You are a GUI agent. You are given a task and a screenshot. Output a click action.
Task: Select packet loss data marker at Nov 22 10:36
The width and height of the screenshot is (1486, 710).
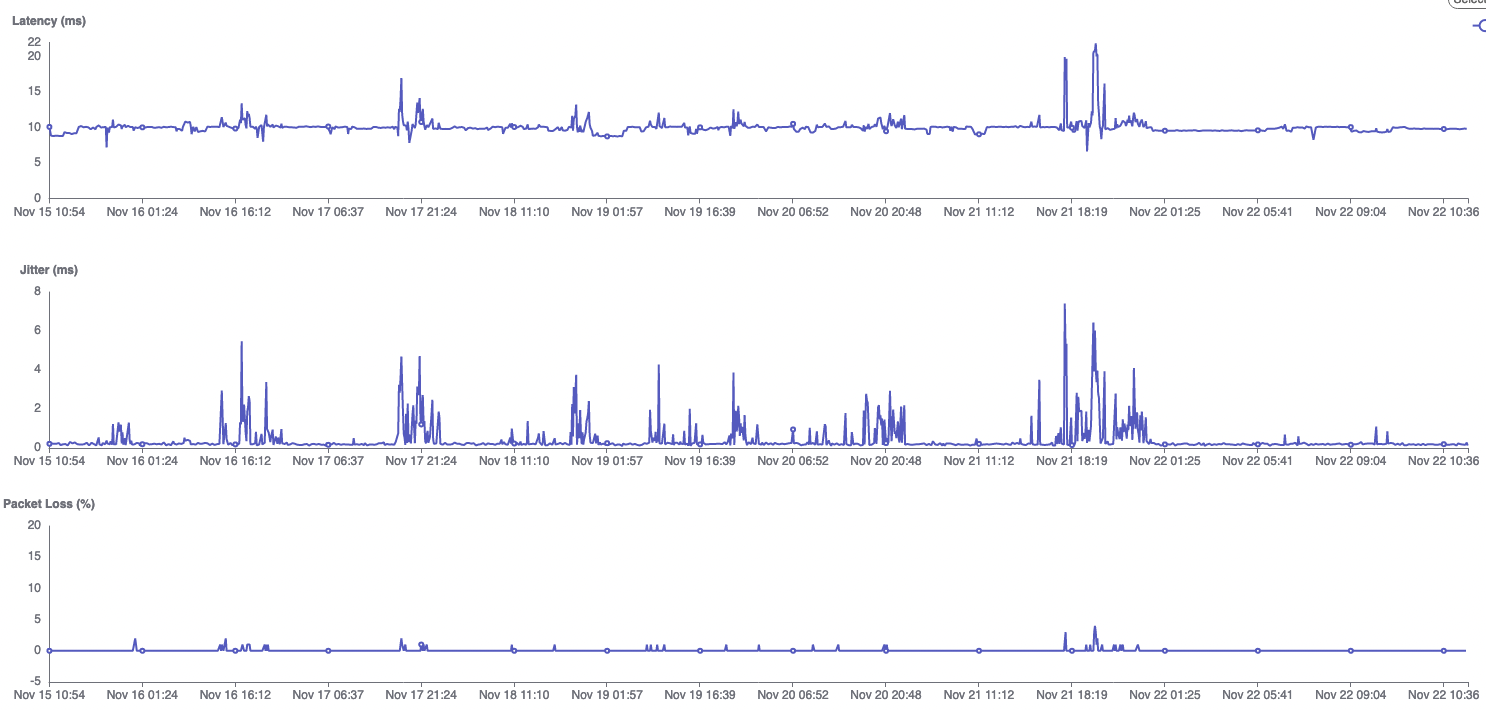click(1443, 650)
